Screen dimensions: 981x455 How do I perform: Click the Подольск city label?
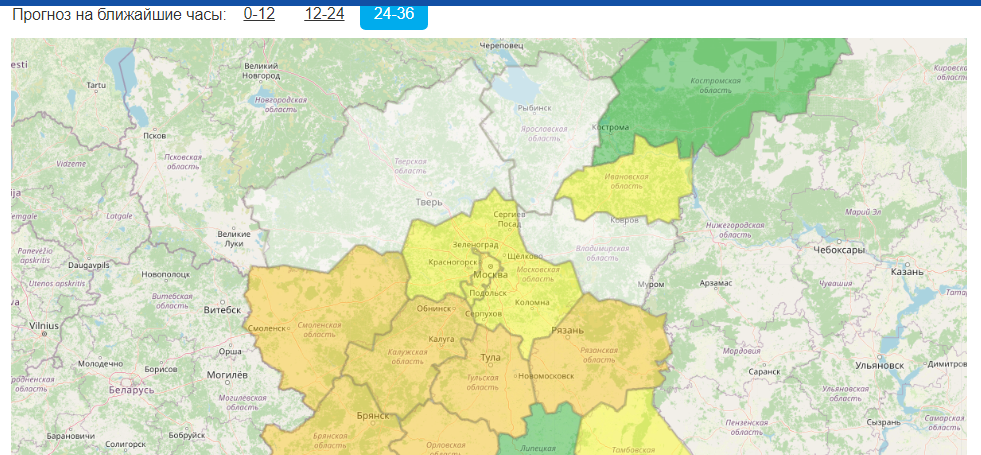[487, 292]
